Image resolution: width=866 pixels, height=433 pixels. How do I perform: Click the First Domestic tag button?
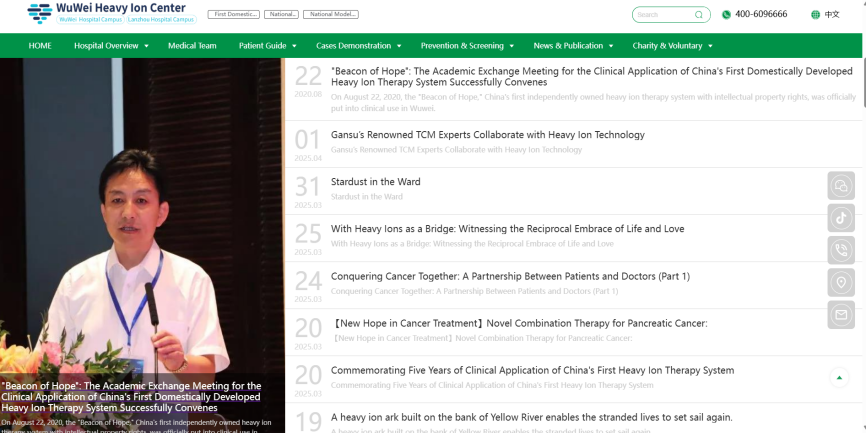pyautogui.click(x=233, y=14)
